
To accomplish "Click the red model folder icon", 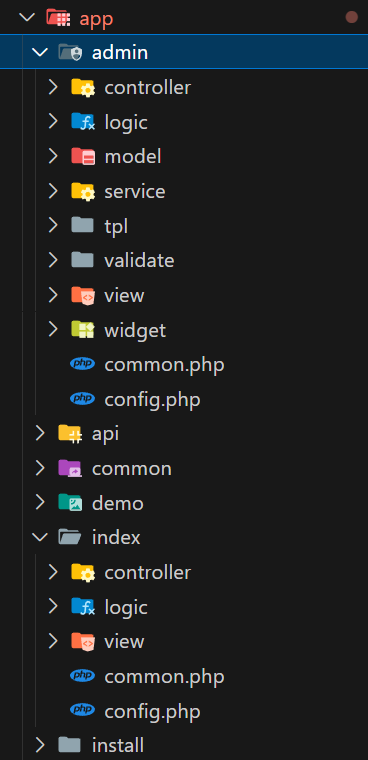I will point(83,156).
